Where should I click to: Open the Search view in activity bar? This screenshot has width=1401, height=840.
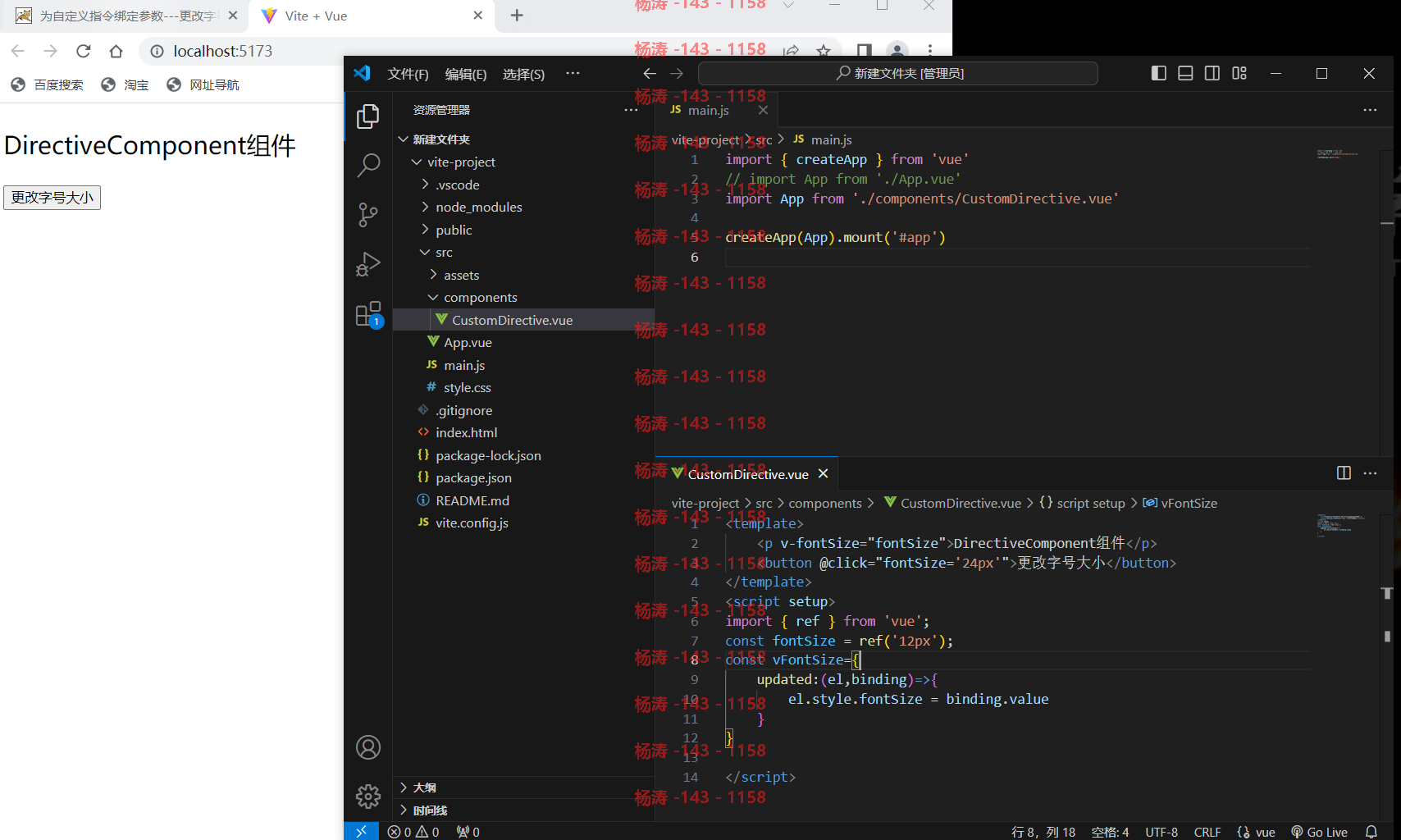coord(368,166)
